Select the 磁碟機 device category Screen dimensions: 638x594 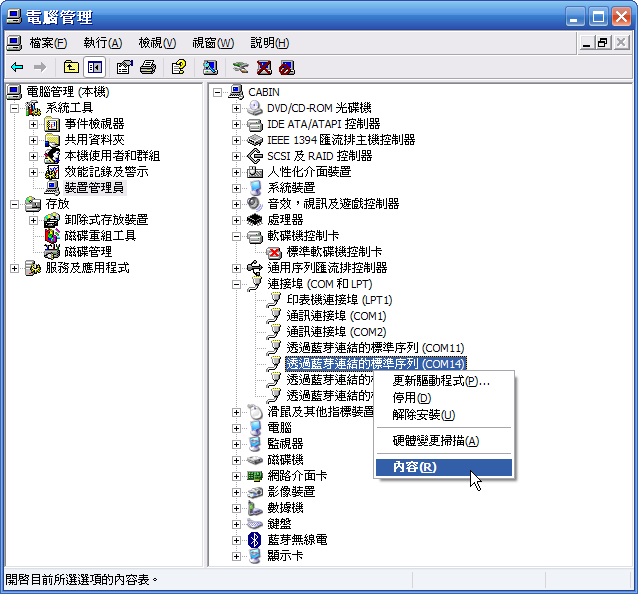point(285,460)
